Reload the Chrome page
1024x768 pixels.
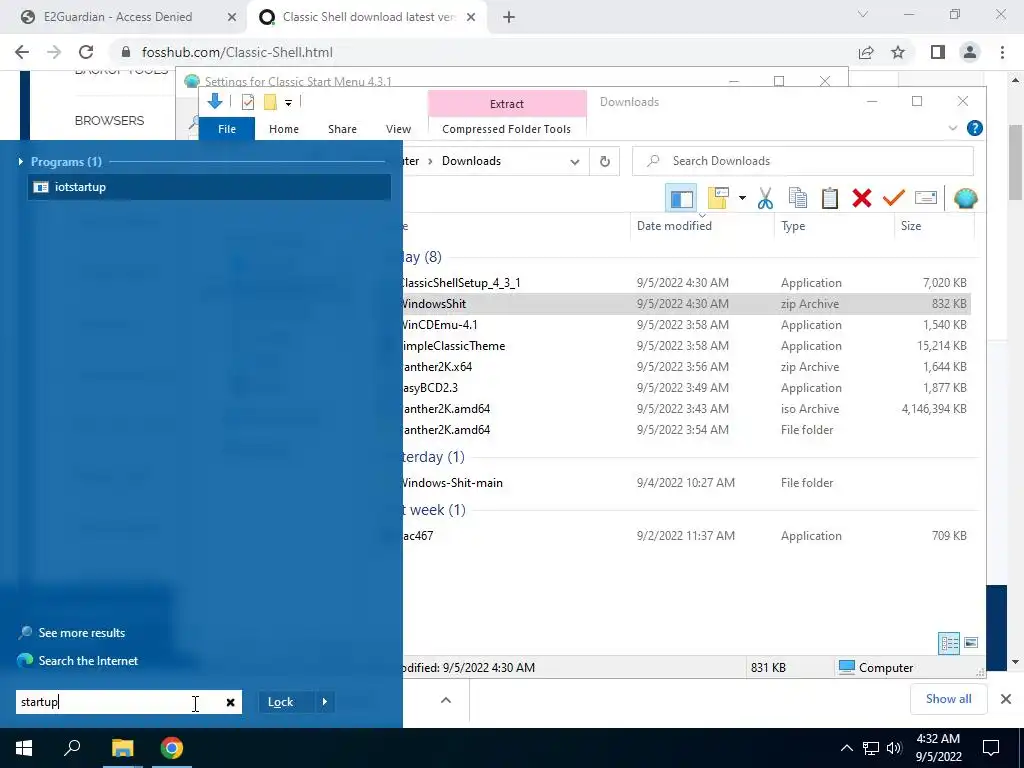[86, 52]
